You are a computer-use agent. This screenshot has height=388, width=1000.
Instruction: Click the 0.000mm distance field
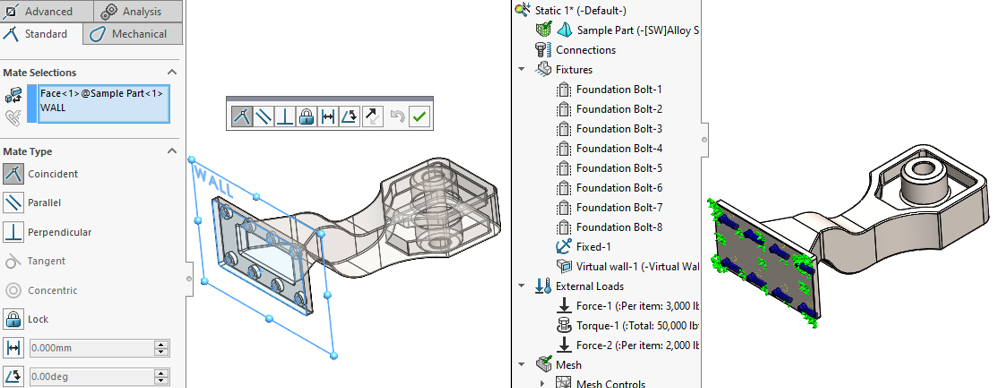point(92,348)
